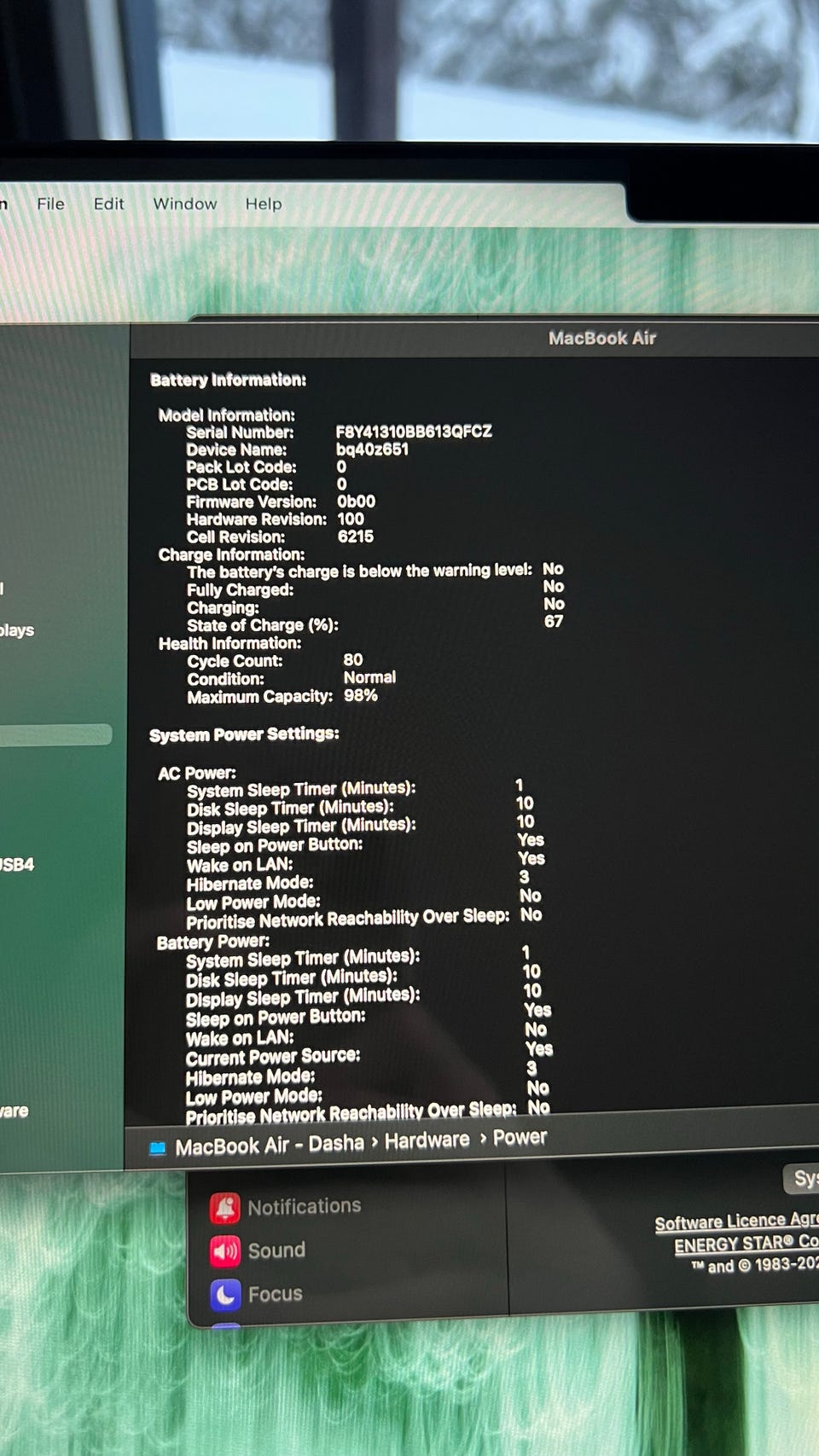Click the Notifications bell icon
Image resolution: width=819 pixels, height=1456 pixels.
[225, 1207]
